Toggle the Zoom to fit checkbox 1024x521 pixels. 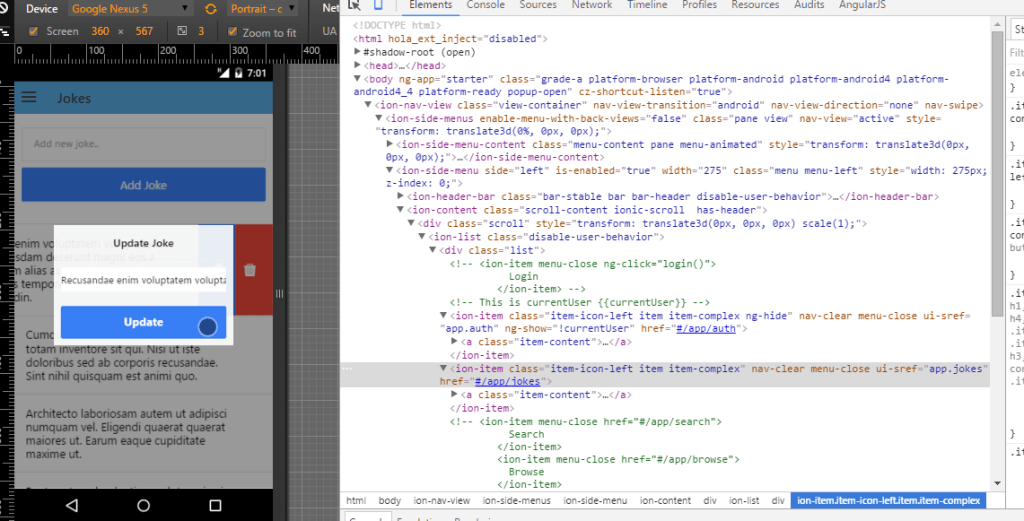[233, 32]
